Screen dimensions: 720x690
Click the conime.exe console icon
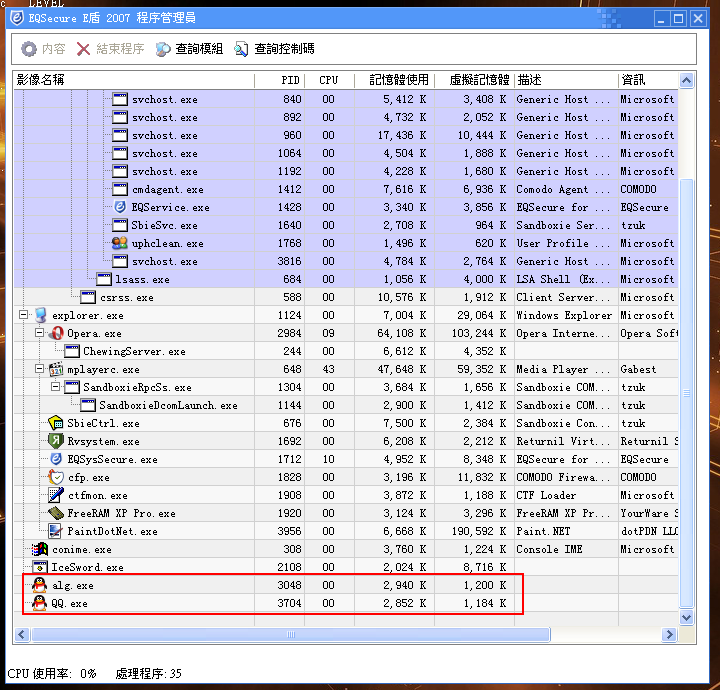pos(40,549)
